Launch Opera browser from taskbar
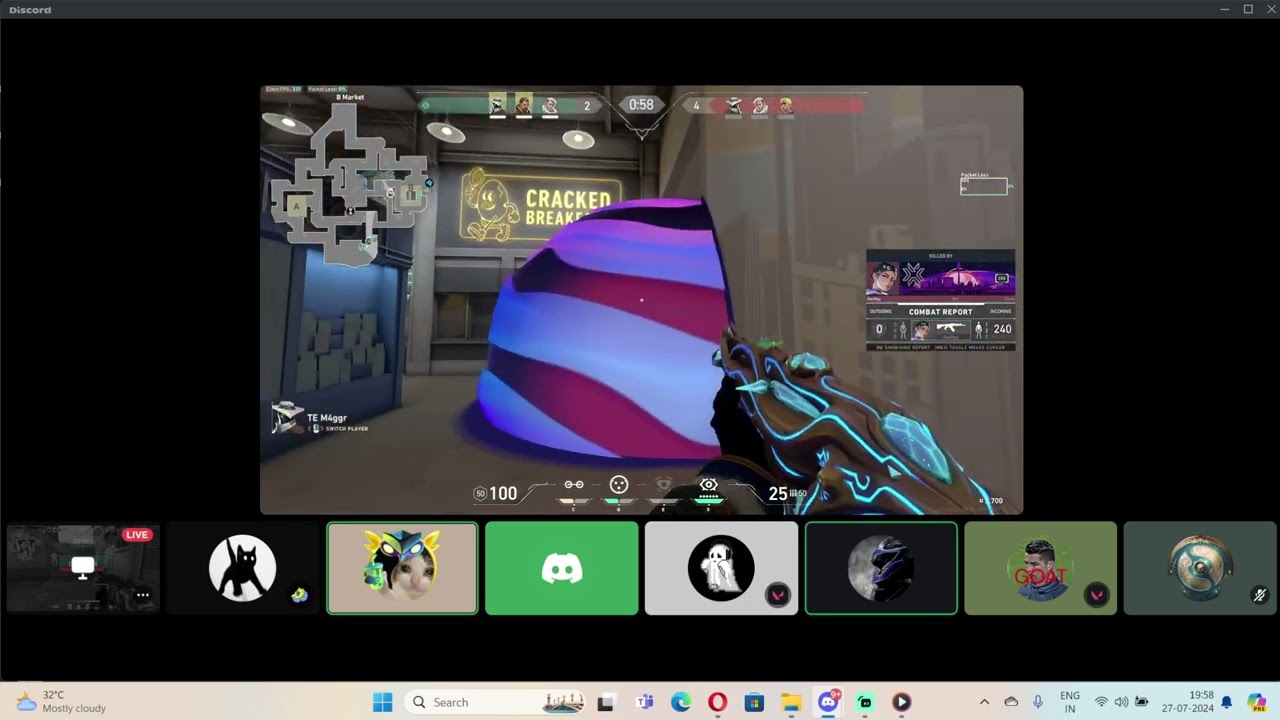Screen dimensions: 1280x720 (x=717, y=702)
